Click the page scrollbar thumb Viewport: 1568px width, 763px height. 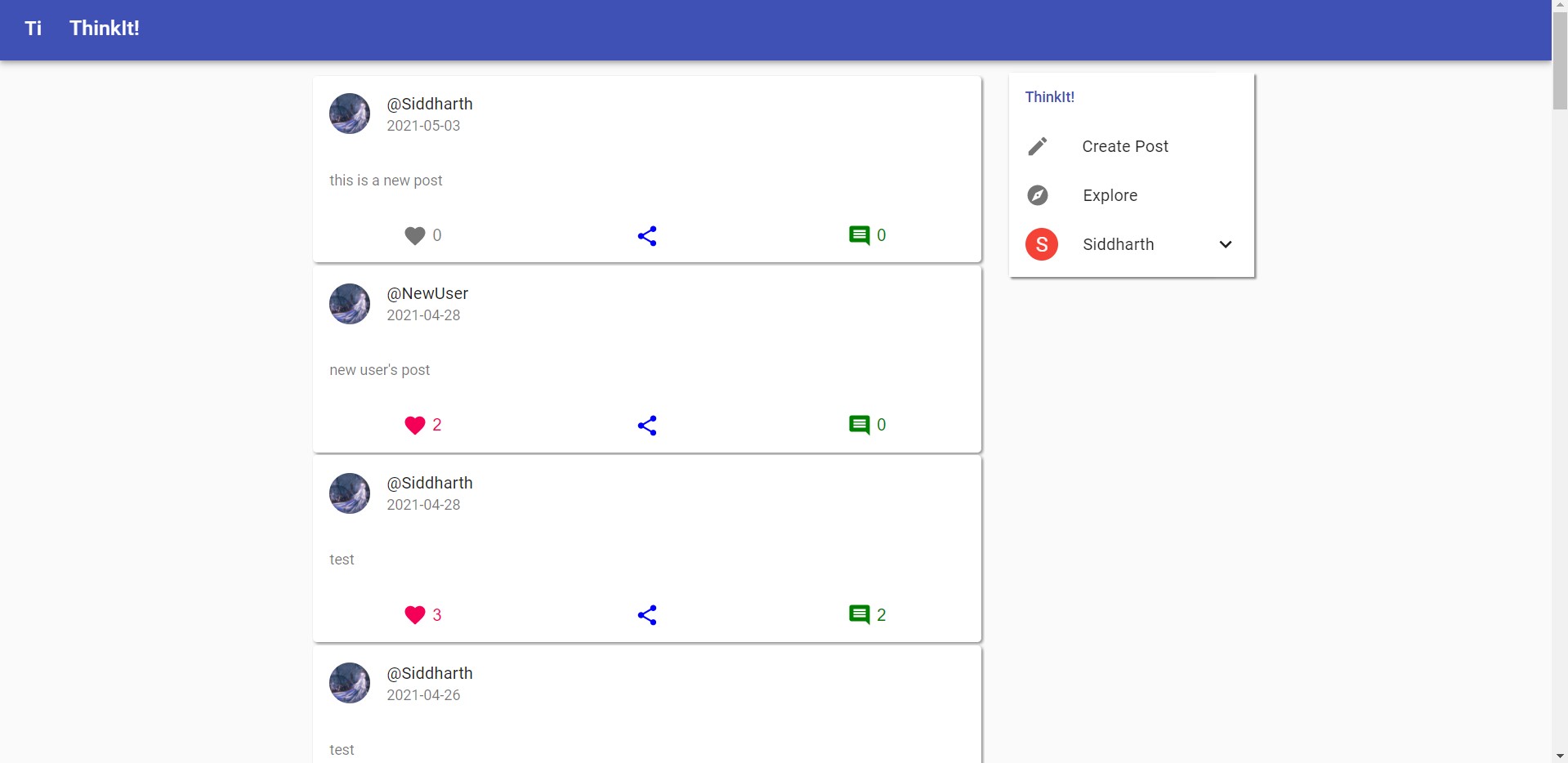point(1560,61)
